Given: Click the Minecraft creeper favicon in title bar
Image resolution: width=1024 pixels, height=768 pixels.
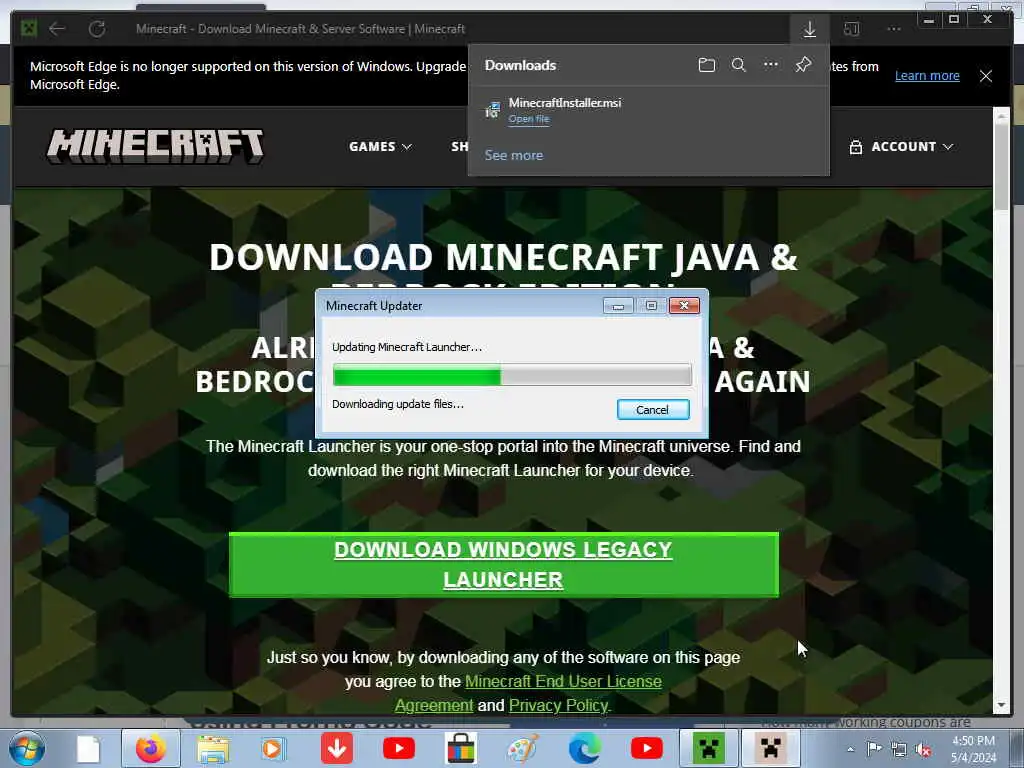Looking at the screenshot, I should tap(29, 28).
